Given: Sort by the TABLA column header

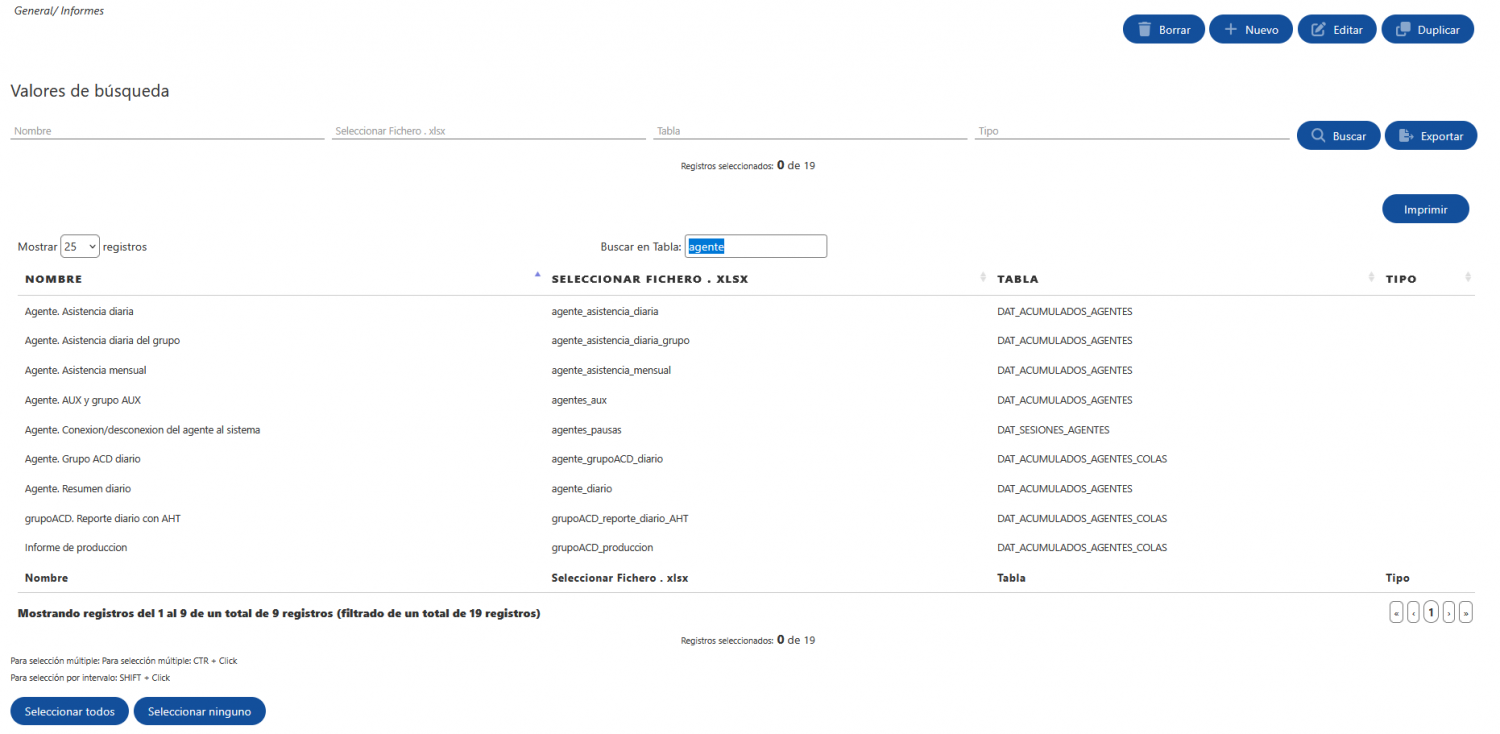Looking at the screenshot, I should 1184,279.
